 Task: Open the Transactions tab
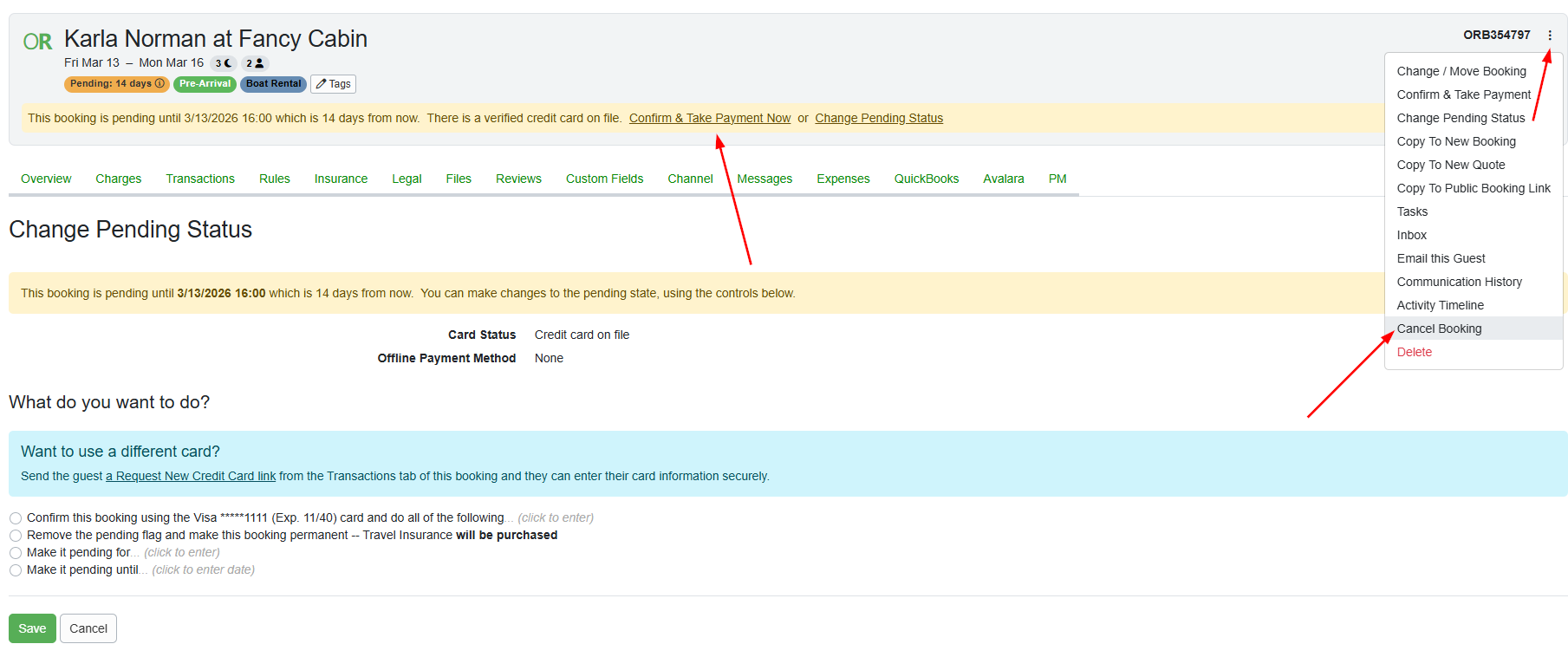click(x=200, y=179)
